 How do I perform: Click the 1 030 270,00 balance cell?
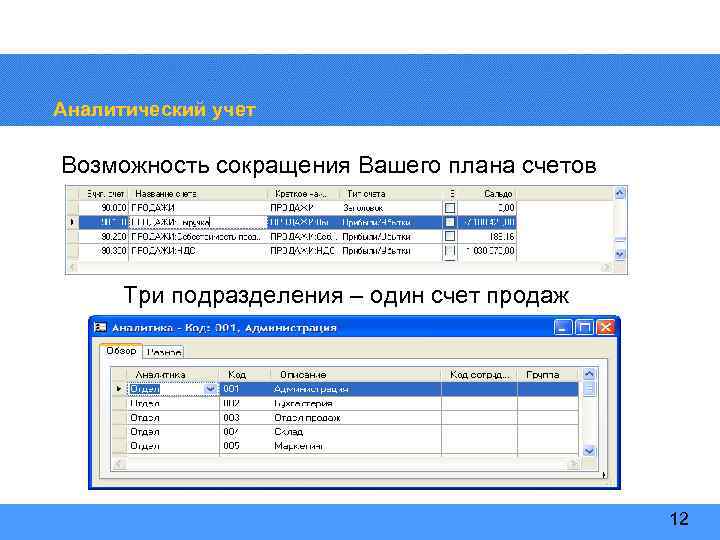tap(487, 251)
